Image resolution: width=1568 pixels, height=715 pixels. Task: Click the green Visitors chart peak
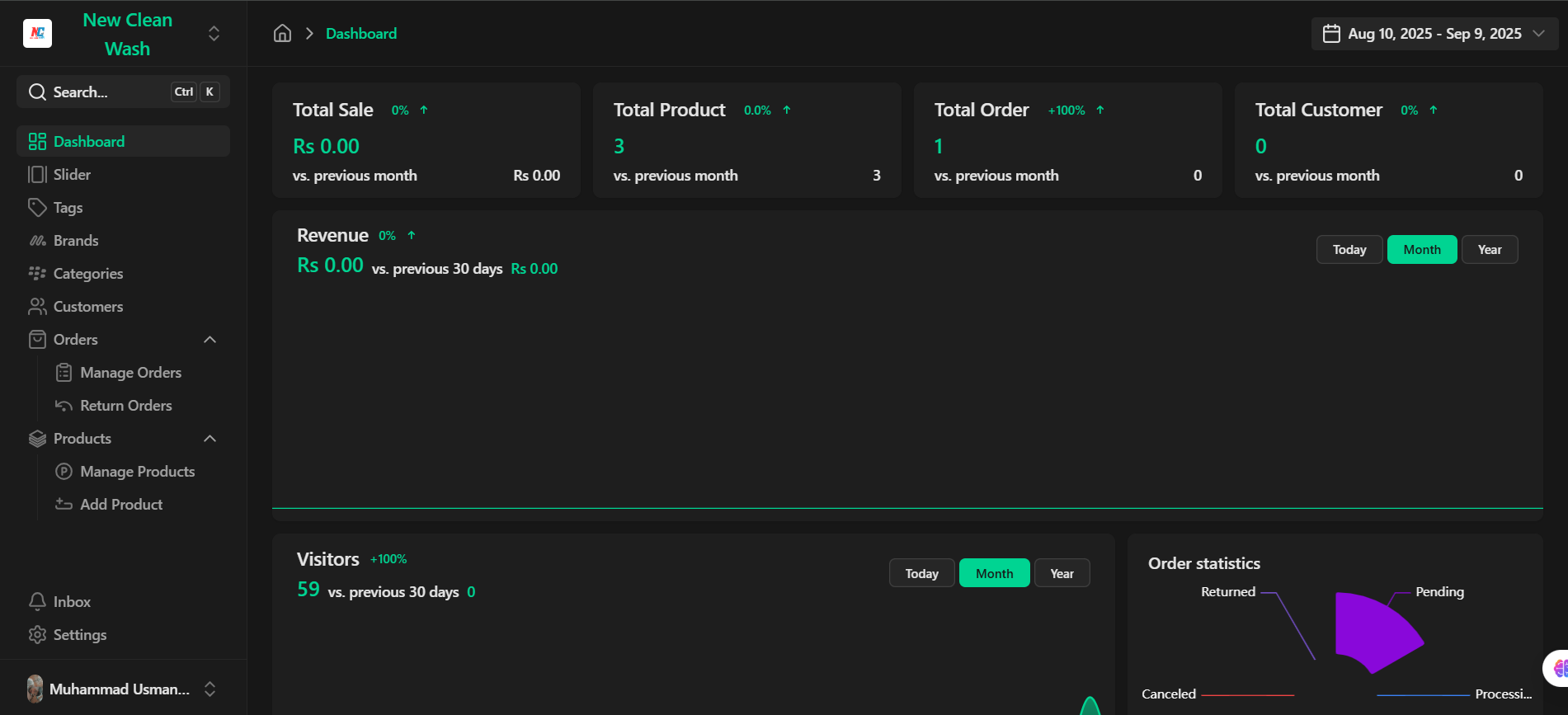click(1090, 706)
